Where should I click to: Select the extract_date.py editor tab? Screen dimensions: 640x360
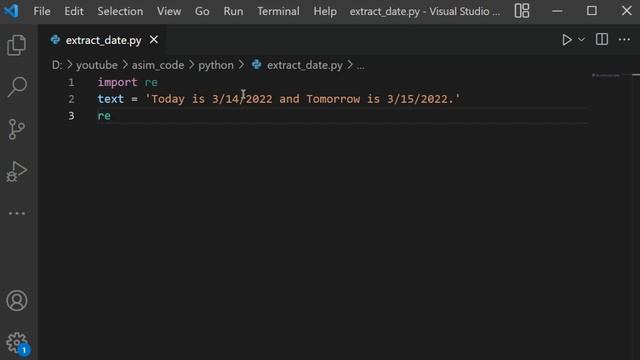(x=103, y=40)
